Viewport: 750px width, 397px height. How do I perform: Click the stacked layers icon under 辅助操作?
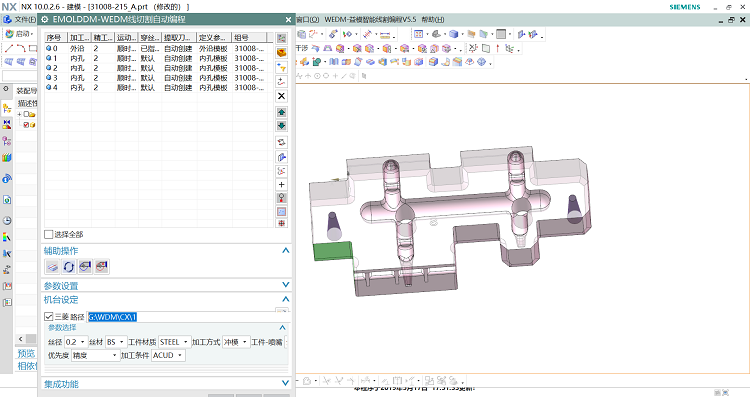click(53, 266)
